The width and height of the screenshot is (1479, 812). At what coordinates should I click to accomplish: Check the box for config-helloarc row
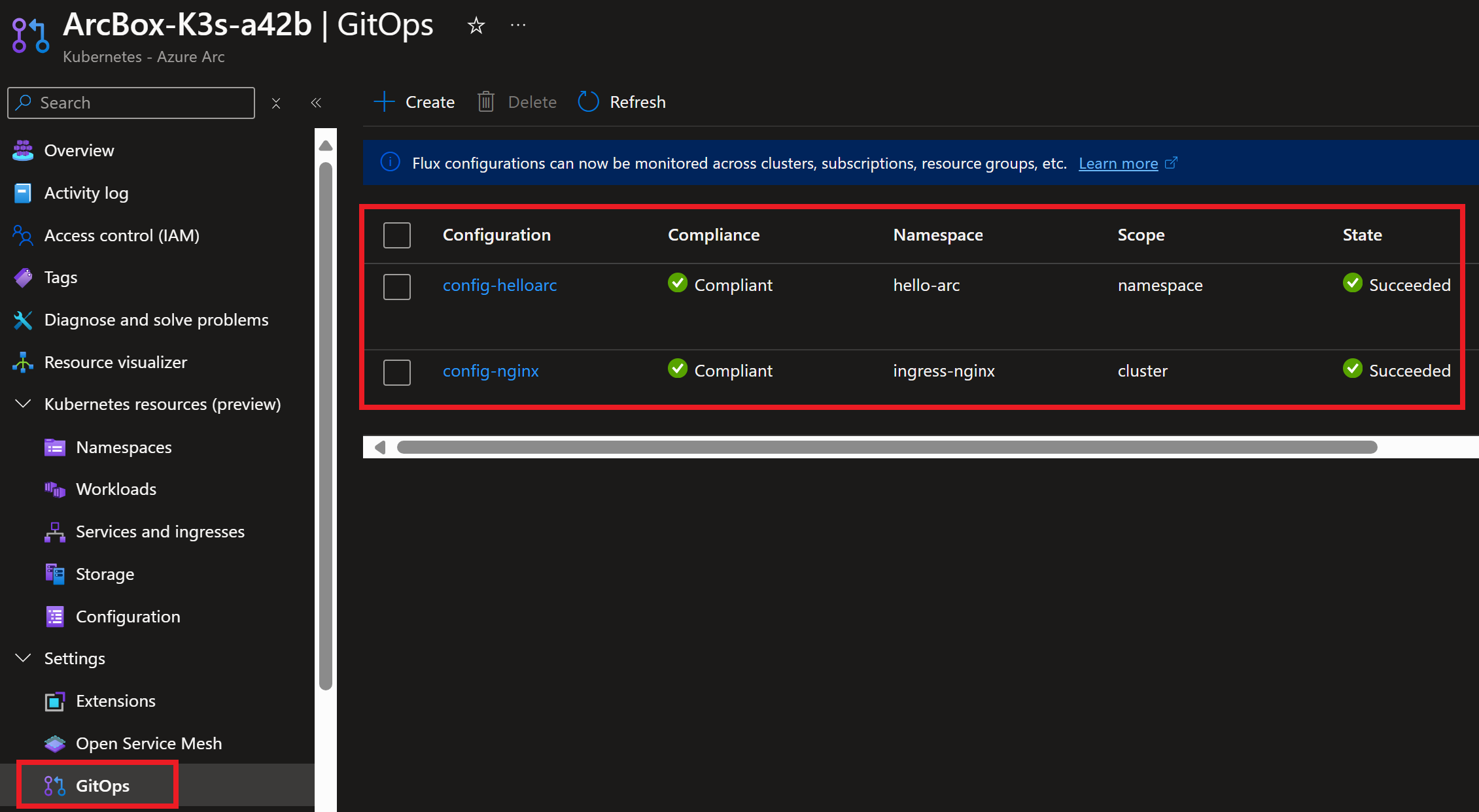click(x=397, y=286)
